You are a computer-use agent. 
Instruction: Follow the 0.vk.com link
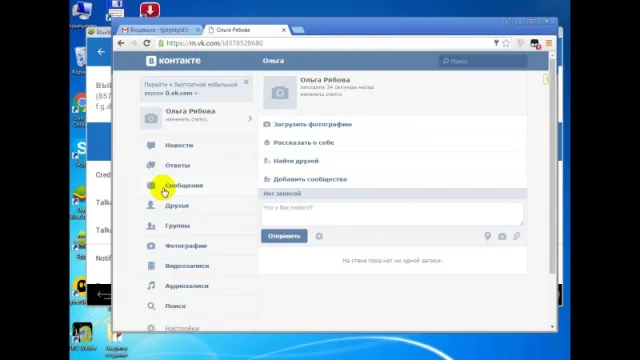(x=179, y=93)
